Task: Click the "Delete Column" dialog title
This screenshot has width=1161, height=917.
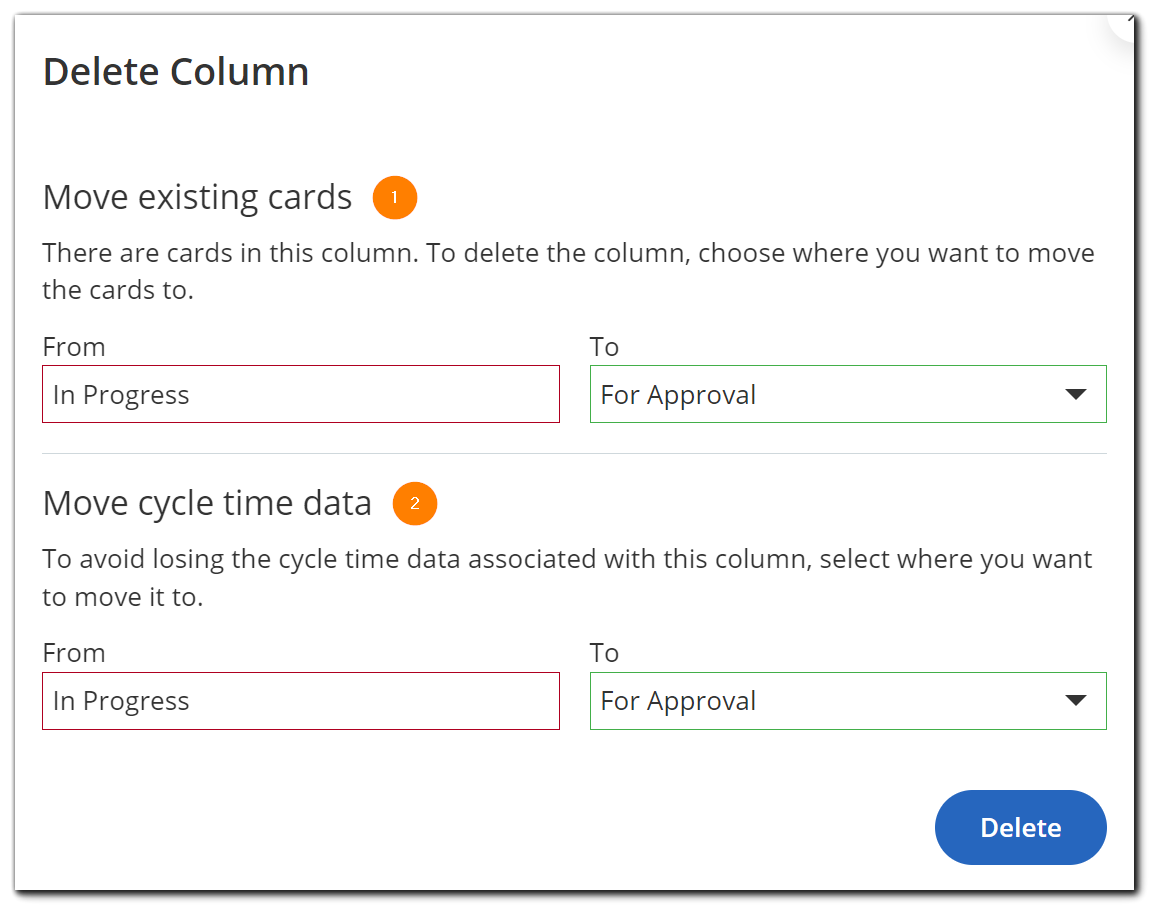Action: 175,71
